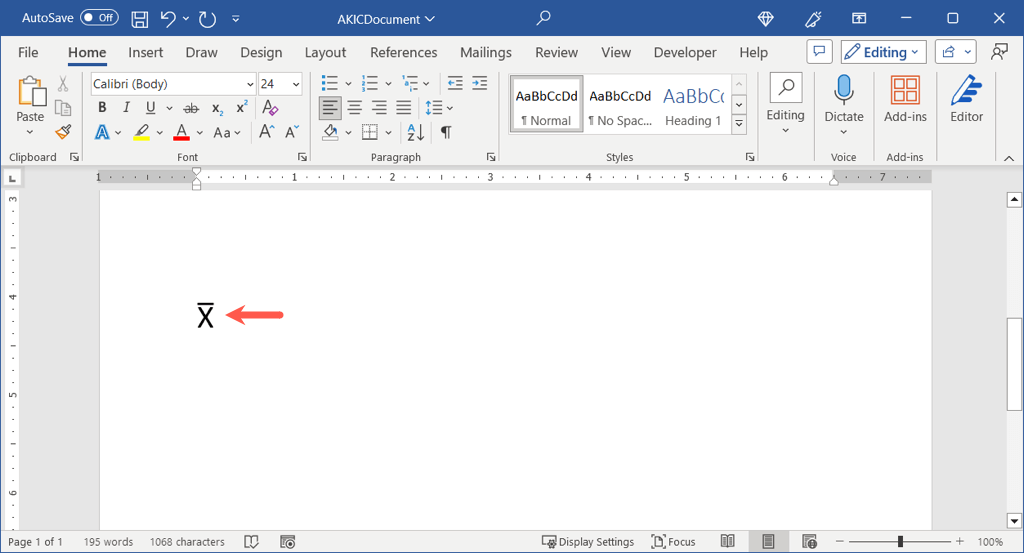Clear all formatting icon
The image size is (1024, 553).
tap(270, 108)
